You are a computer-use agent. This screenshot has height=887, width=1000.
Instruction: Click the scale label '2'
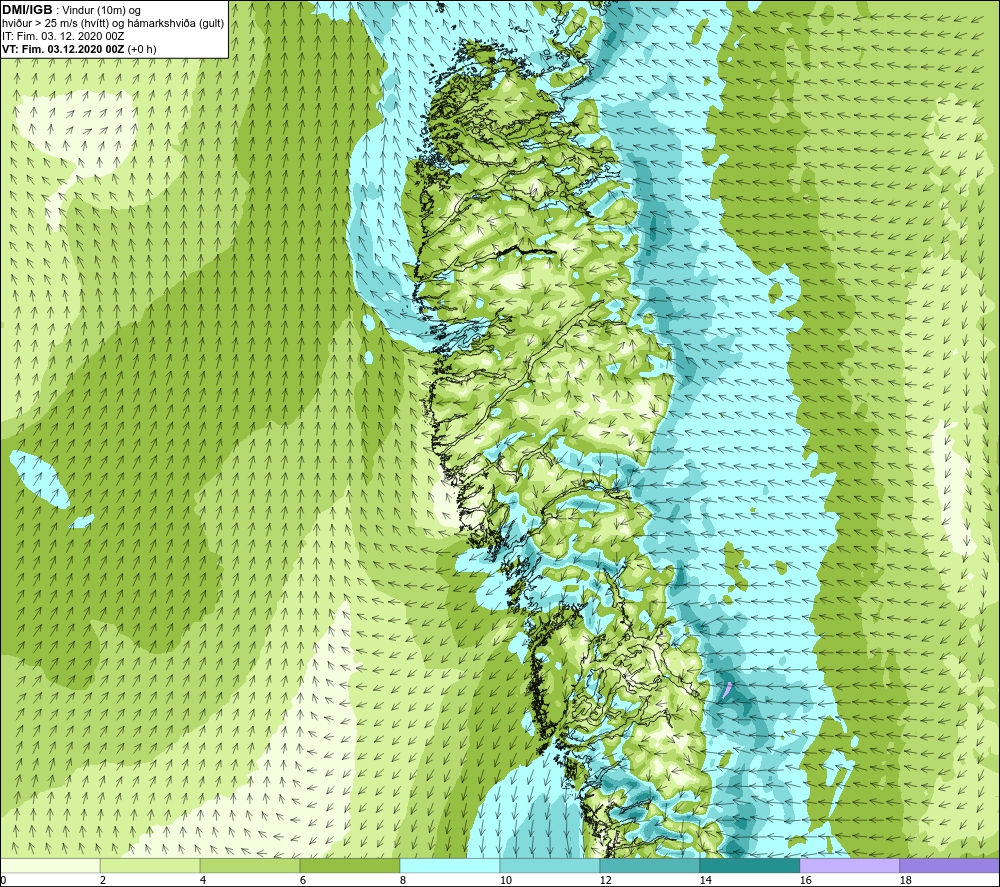point(103,880)
